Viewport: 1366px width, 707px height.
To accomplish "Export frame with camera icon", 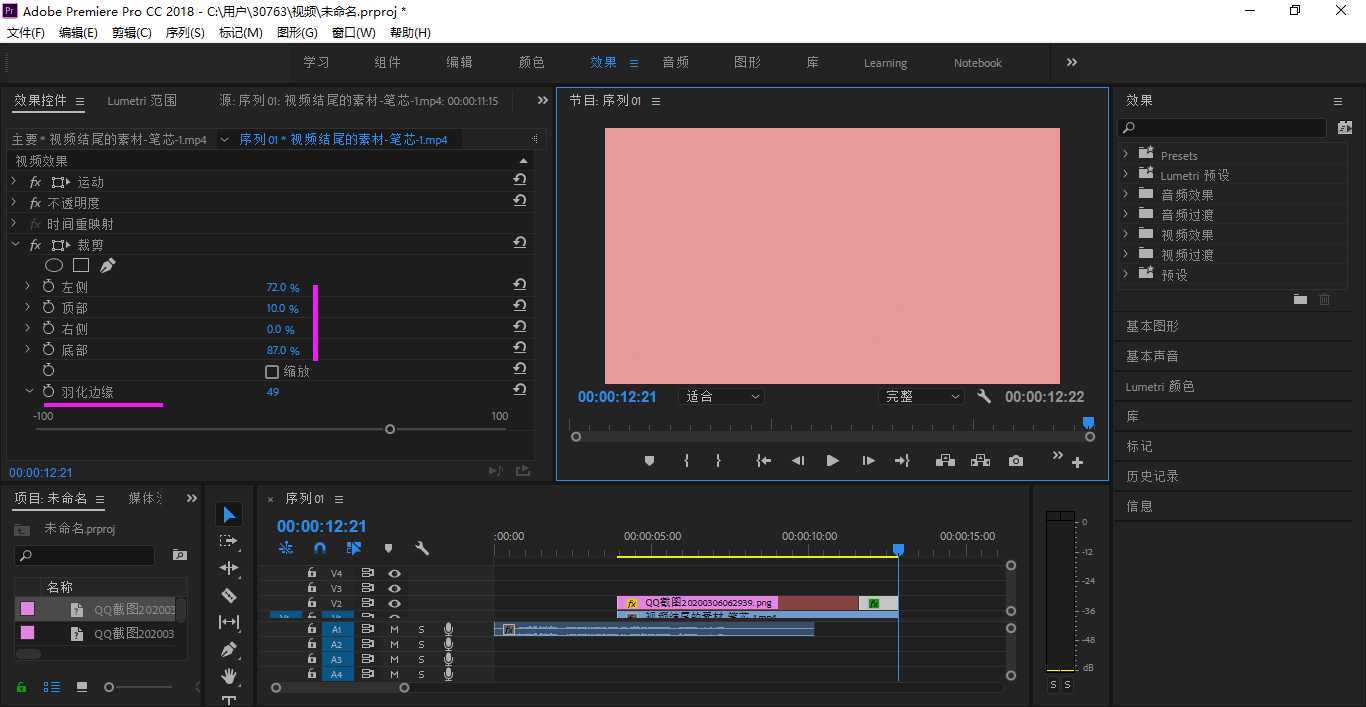I will (x=1016, y=461).
